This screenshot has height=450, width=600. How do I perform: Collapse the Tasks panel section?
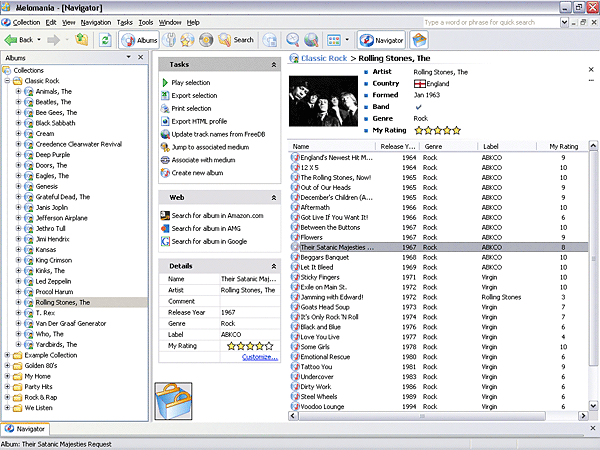pyautogui.click(x=274, y=65)
